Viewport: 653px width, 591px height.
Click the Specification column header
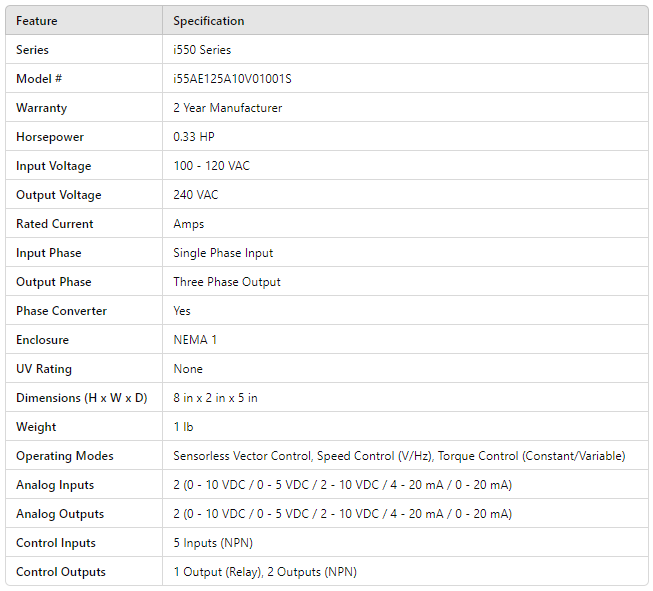point(208,21)
